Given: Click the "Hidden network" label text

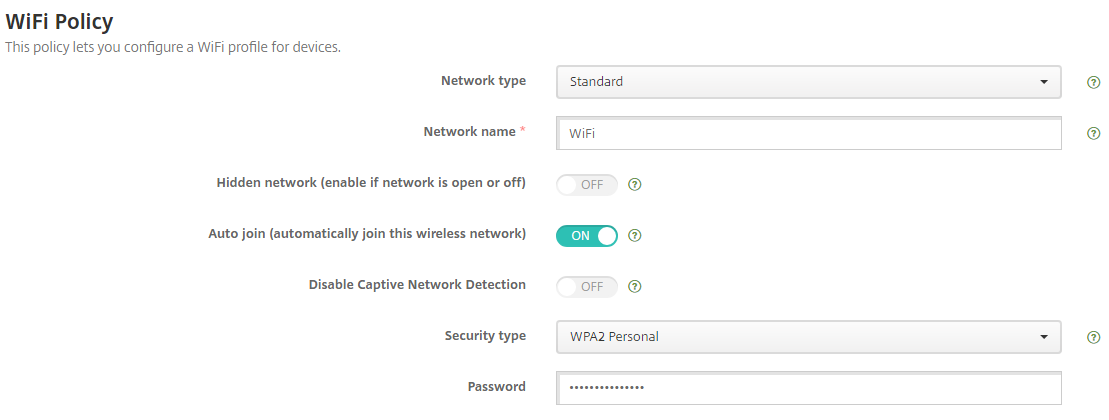Looking at the screenshot, I should (x=371, y=183).
